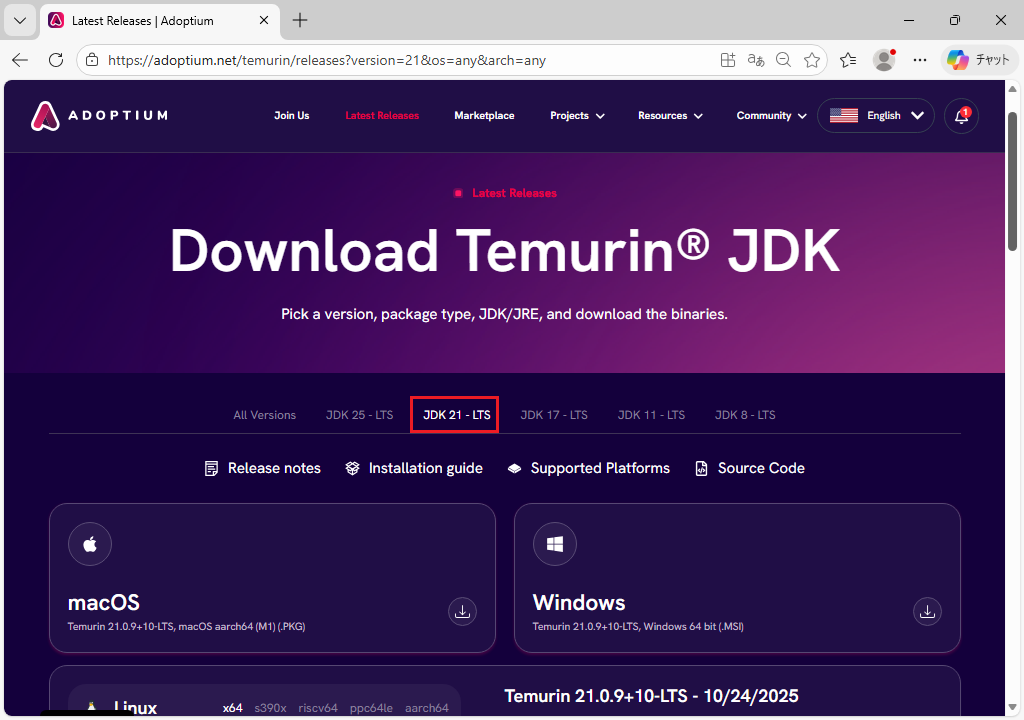This screenshot has width=1024, height=720.
Task: Open browser profile avatar icon
Action: point(883,60)
